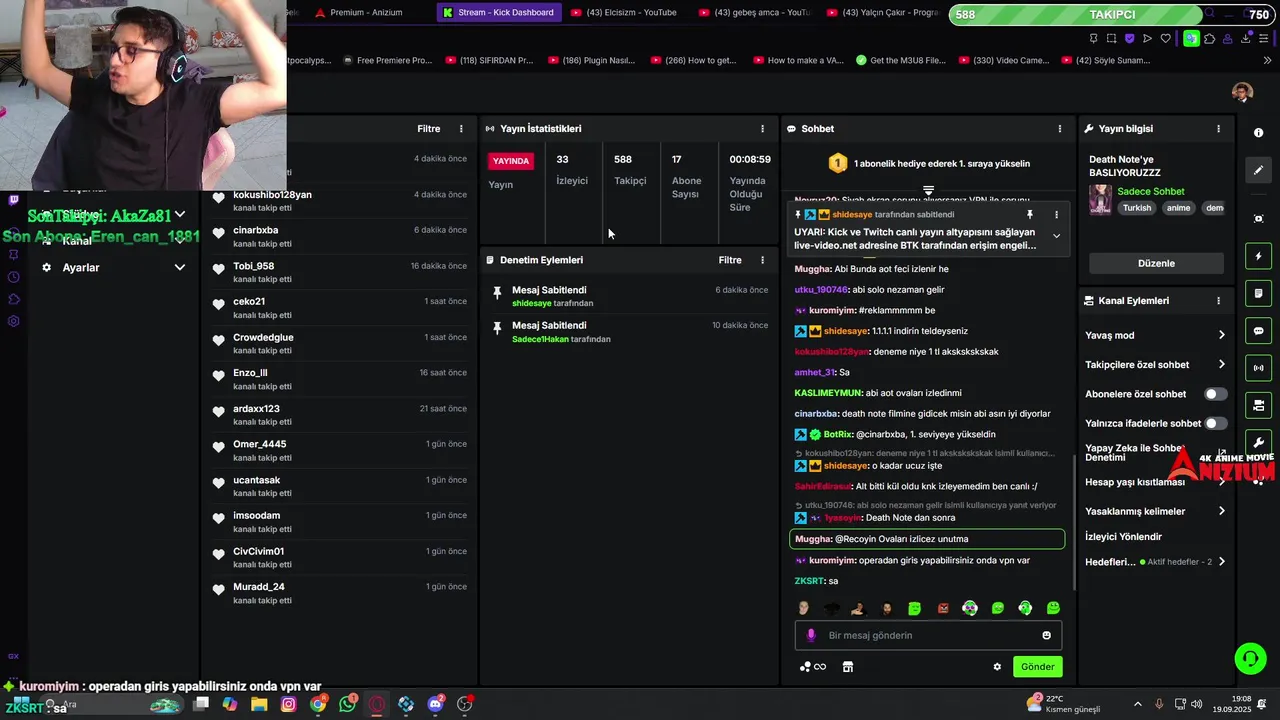Open Kanal Eylemleri panel three-dot menu
The height and width of the screenshot is (720, 1280).
coord(1218,301)
